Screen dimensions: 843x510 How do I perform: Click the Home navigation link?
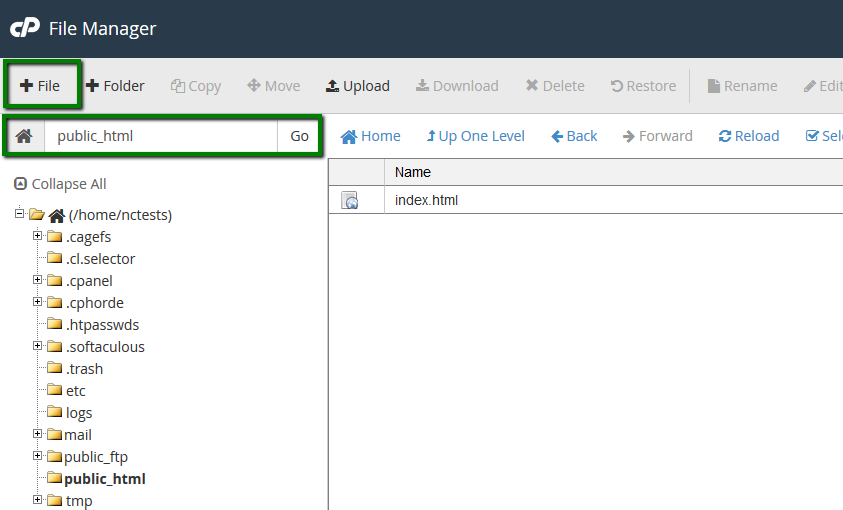(371, 136)
